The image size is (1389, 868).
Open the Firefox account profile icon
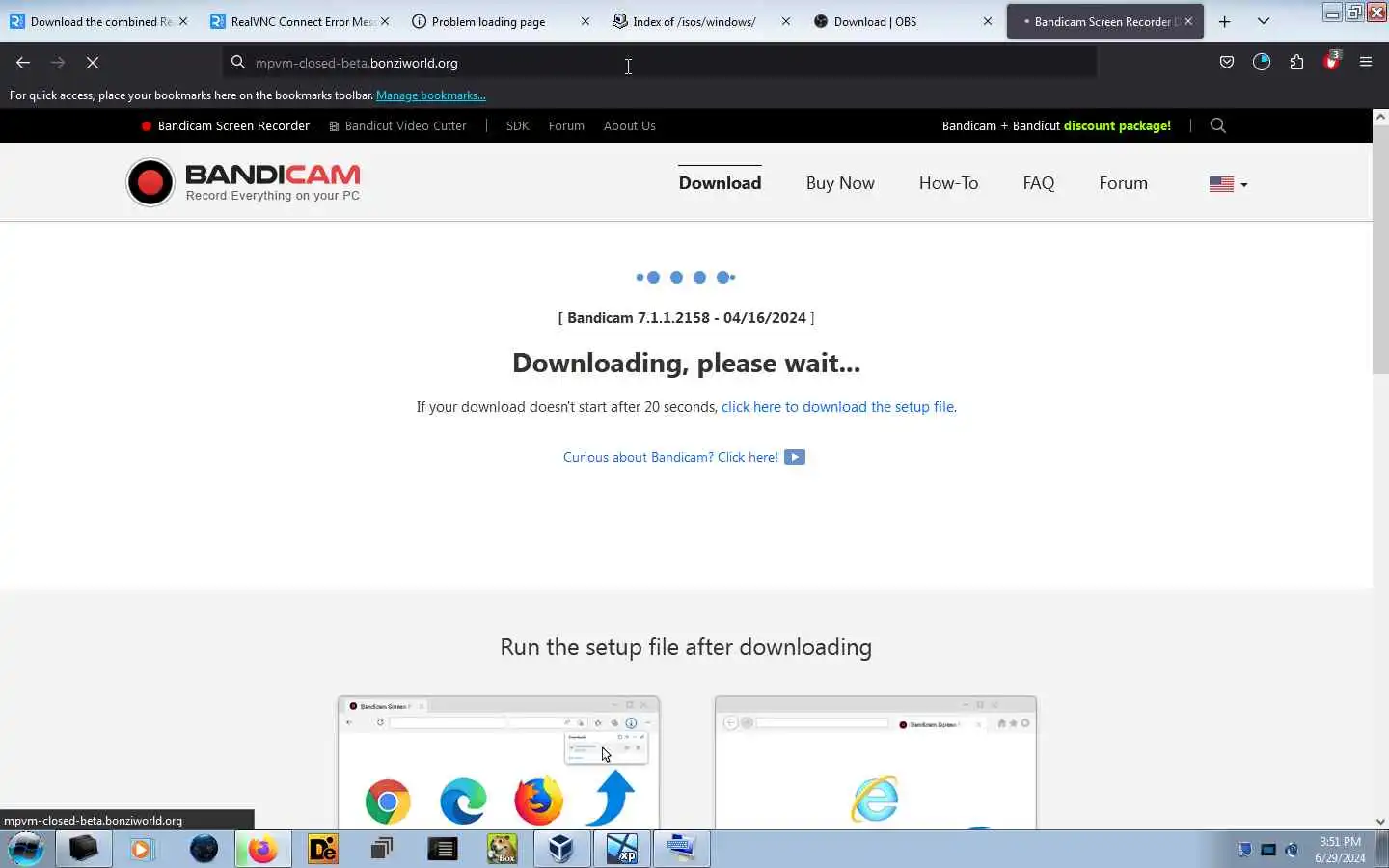(1262, 63)
